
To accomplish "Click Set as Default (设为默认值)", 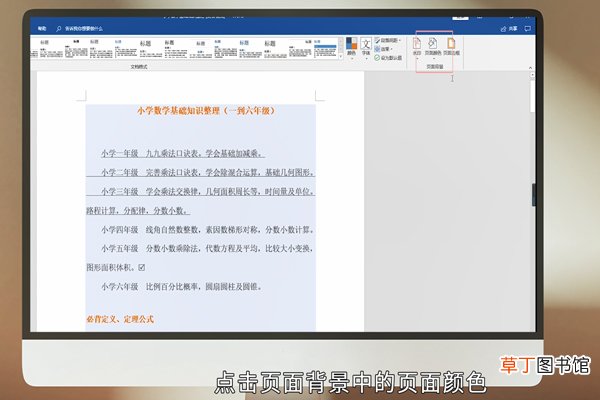I will [x=388, y=58].
